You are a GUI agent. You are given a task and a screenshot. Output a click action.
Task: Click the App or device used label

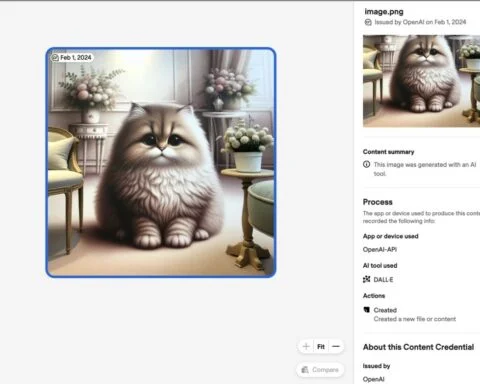click(x=390, y=236)
